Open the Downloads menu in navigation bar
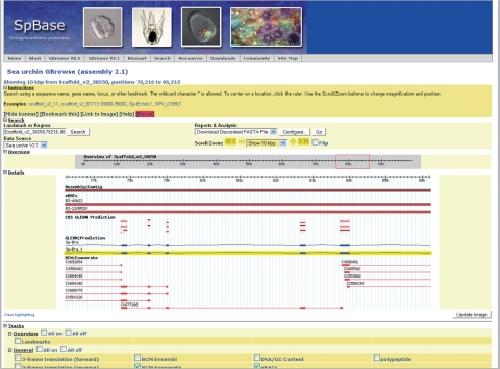The width and height of the screenshot is (500, 369). (222, 58)
